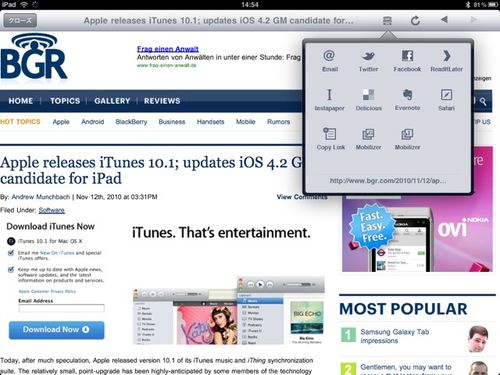Choose the Copy Link icon
The image size is (500, 375).
330,134
